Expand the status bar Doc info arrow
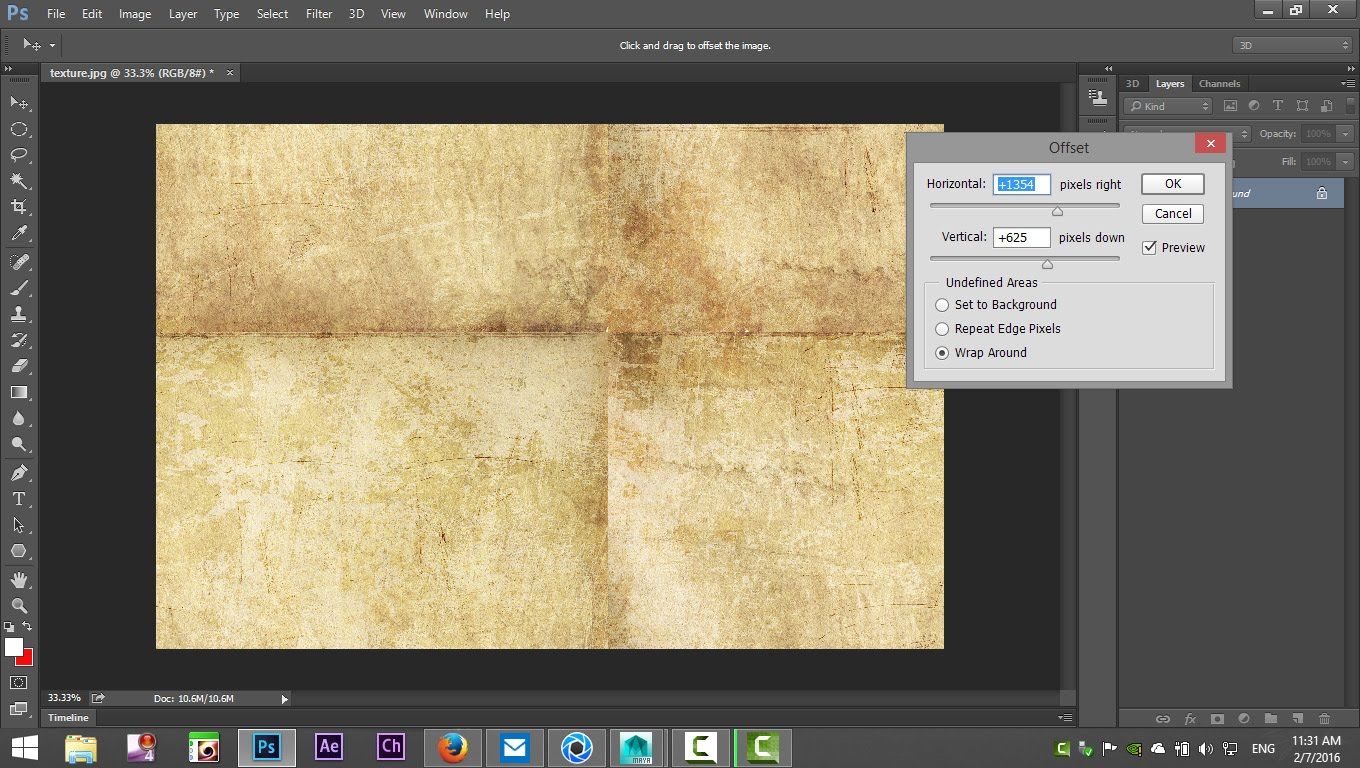Image resolution: width=1360 pixels, height=768 pixels. point(284,699)
